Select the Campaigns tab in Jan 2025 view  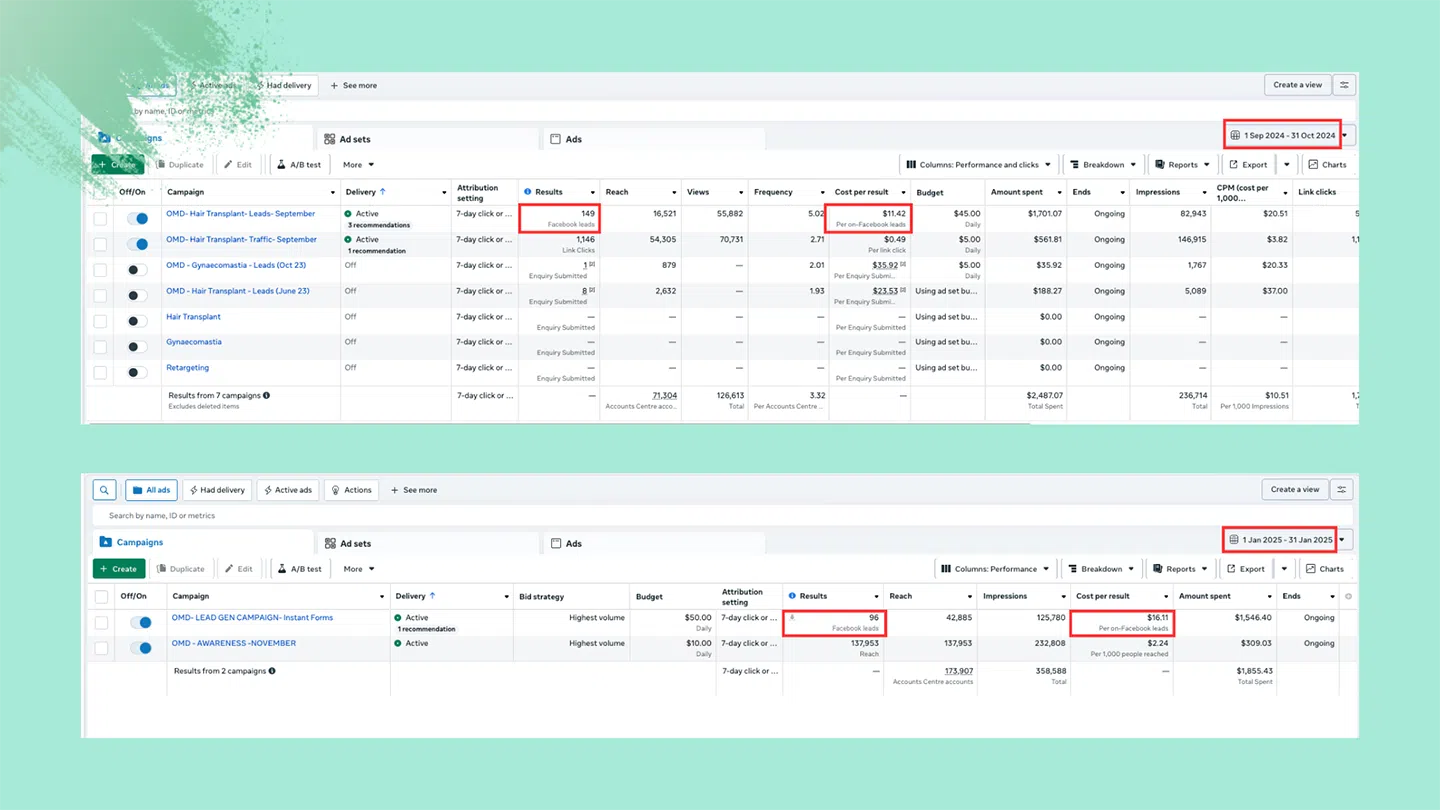pyautogui.click(x=203, y=542)
